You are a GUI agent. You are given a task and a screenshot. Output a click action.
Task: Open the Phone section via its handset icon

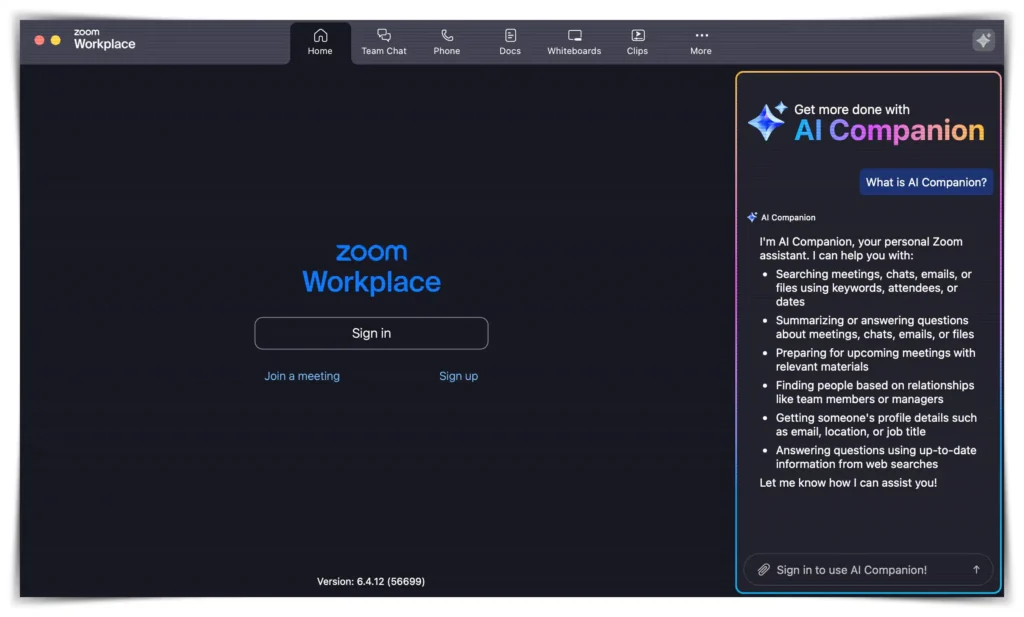(447, 34)
